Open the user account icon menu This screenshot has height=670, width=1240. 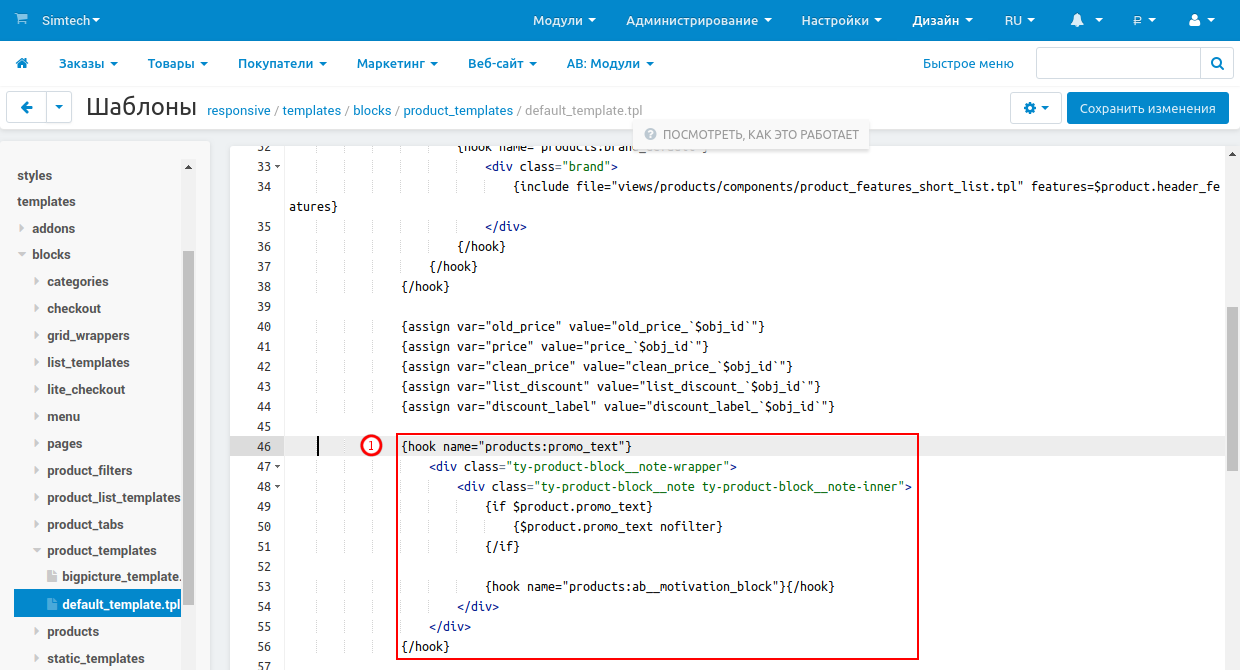point(1201,20)
